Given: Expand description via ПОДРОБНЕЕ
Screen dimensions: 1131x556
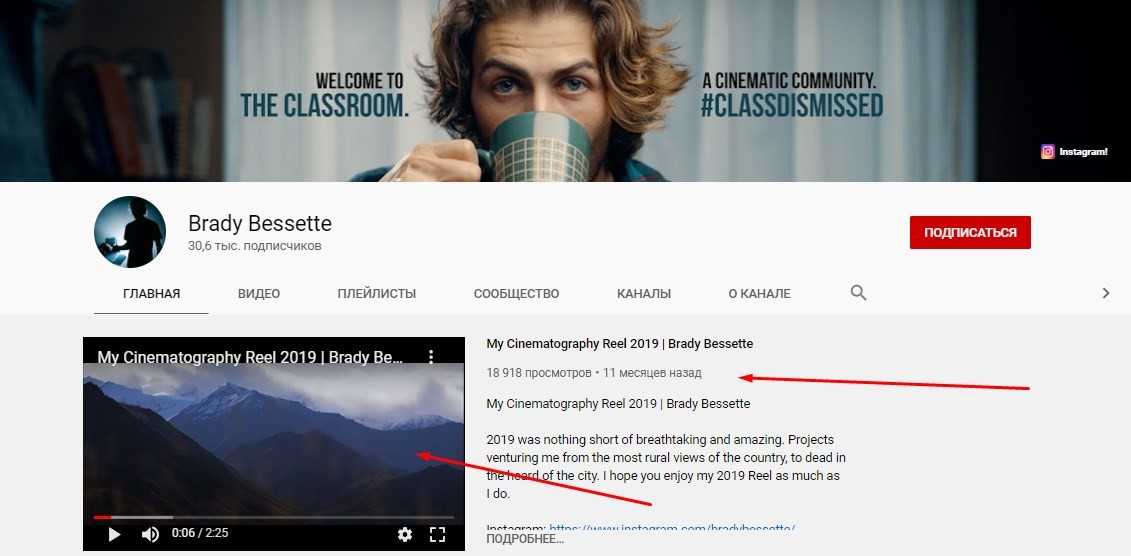Looking at the screenshot, I should 525,539.
